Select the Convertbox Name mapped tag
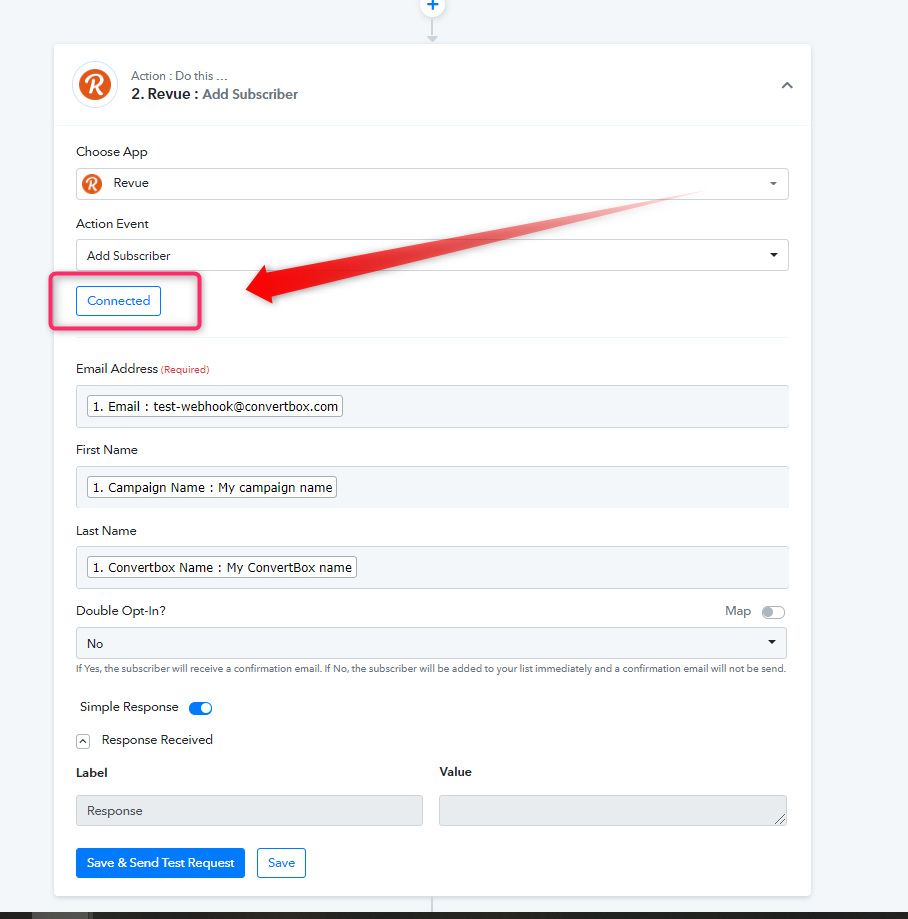The width and height of the screenshot is (908, 919). point(222,567)
